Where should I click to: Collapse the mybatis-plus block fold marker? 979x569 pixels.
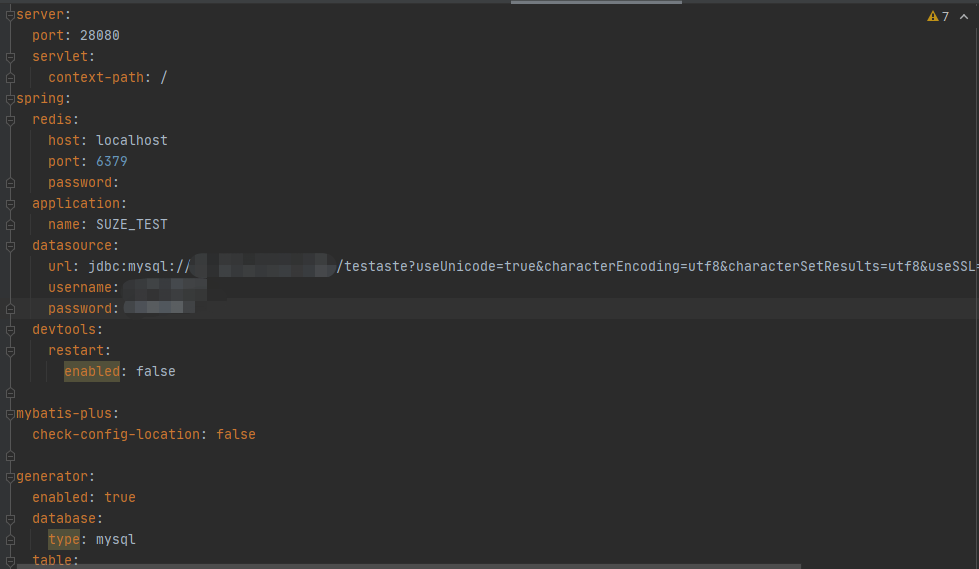click(x=10, y=413)
